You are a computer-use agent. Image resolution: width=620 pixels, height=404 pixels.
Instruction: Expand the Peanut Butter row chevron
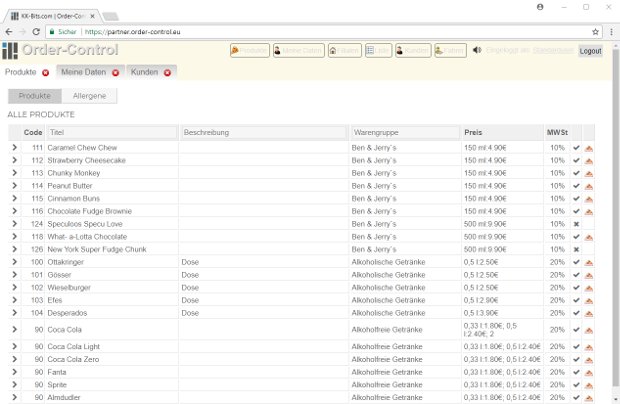(x=15, y=185)
